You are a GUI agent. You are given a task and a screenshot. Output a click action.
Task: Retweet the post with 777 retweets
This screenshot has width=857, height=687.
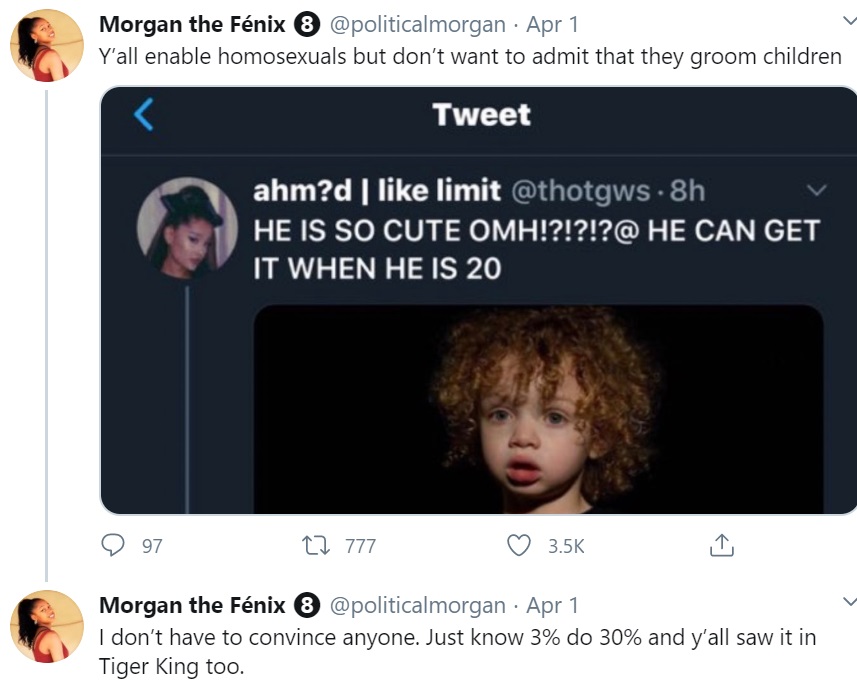click(315, 545)
